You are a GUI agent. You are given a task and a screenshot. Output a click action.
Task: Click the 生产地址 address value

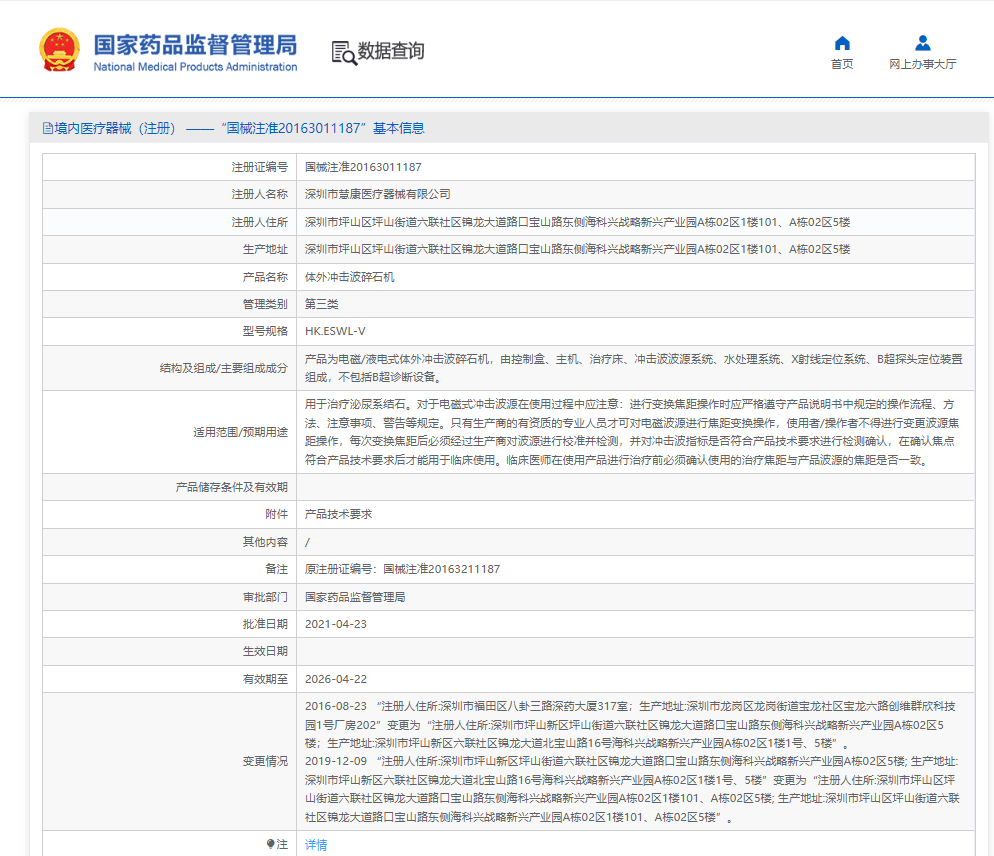(577, 249)
